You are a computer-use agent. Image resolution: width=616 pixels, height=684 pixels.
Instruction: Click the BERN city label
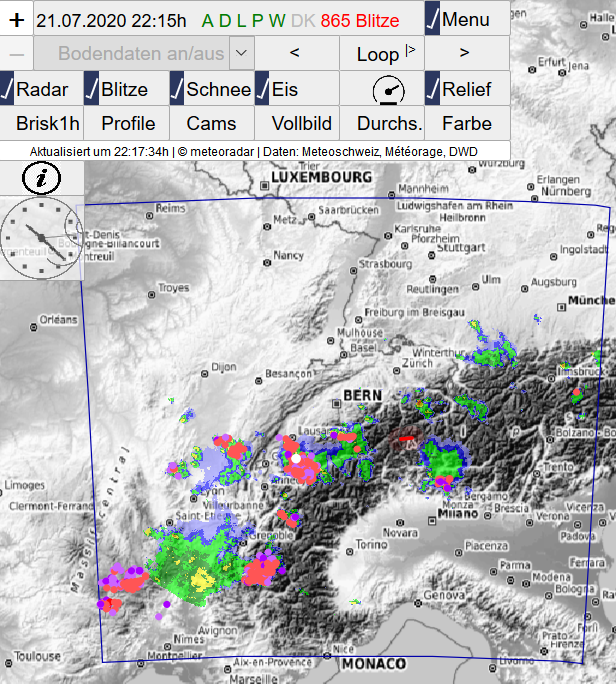(x=362, y=395)
